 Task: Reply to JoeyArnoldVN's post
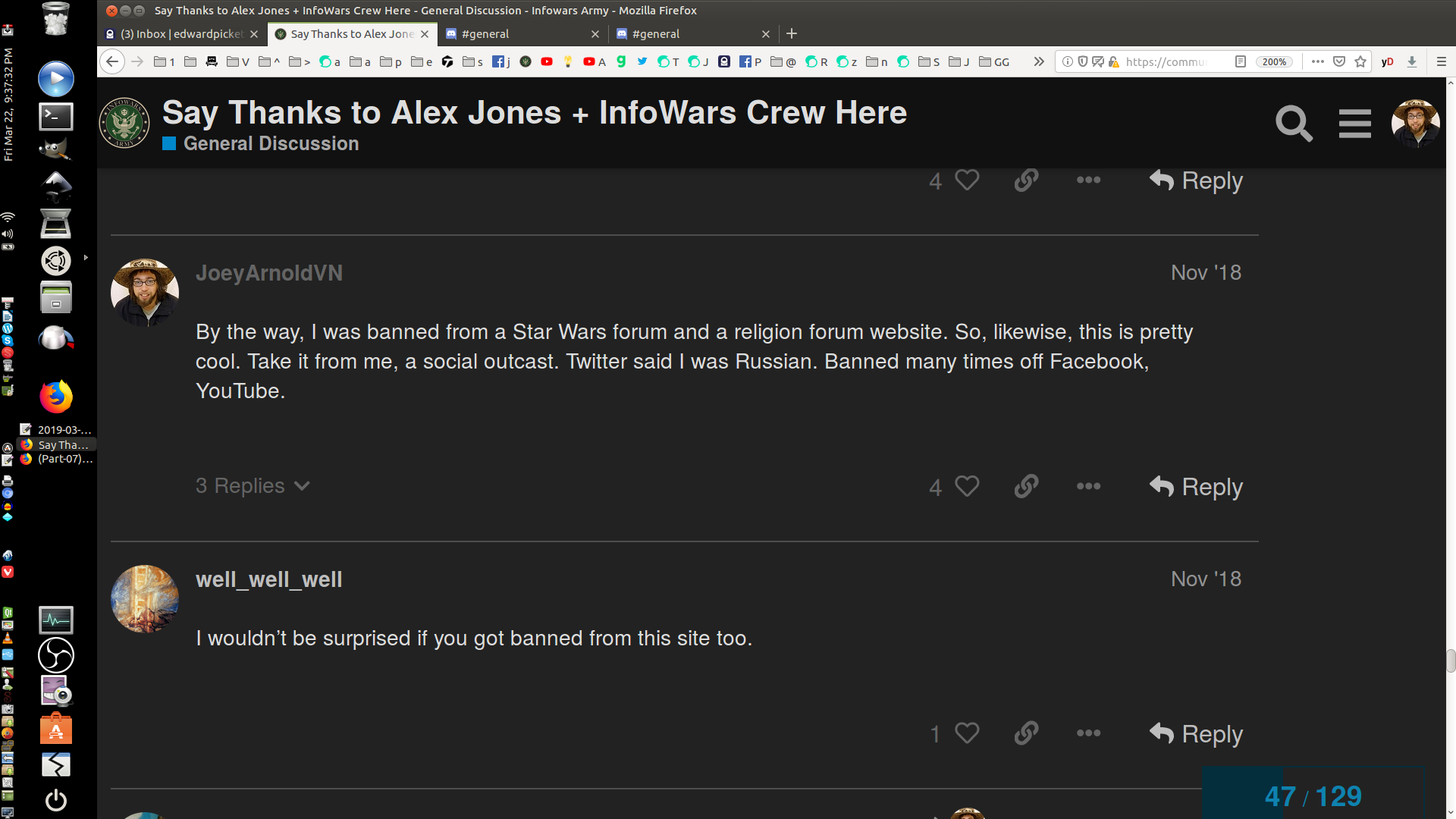(x=1196, y=486)
